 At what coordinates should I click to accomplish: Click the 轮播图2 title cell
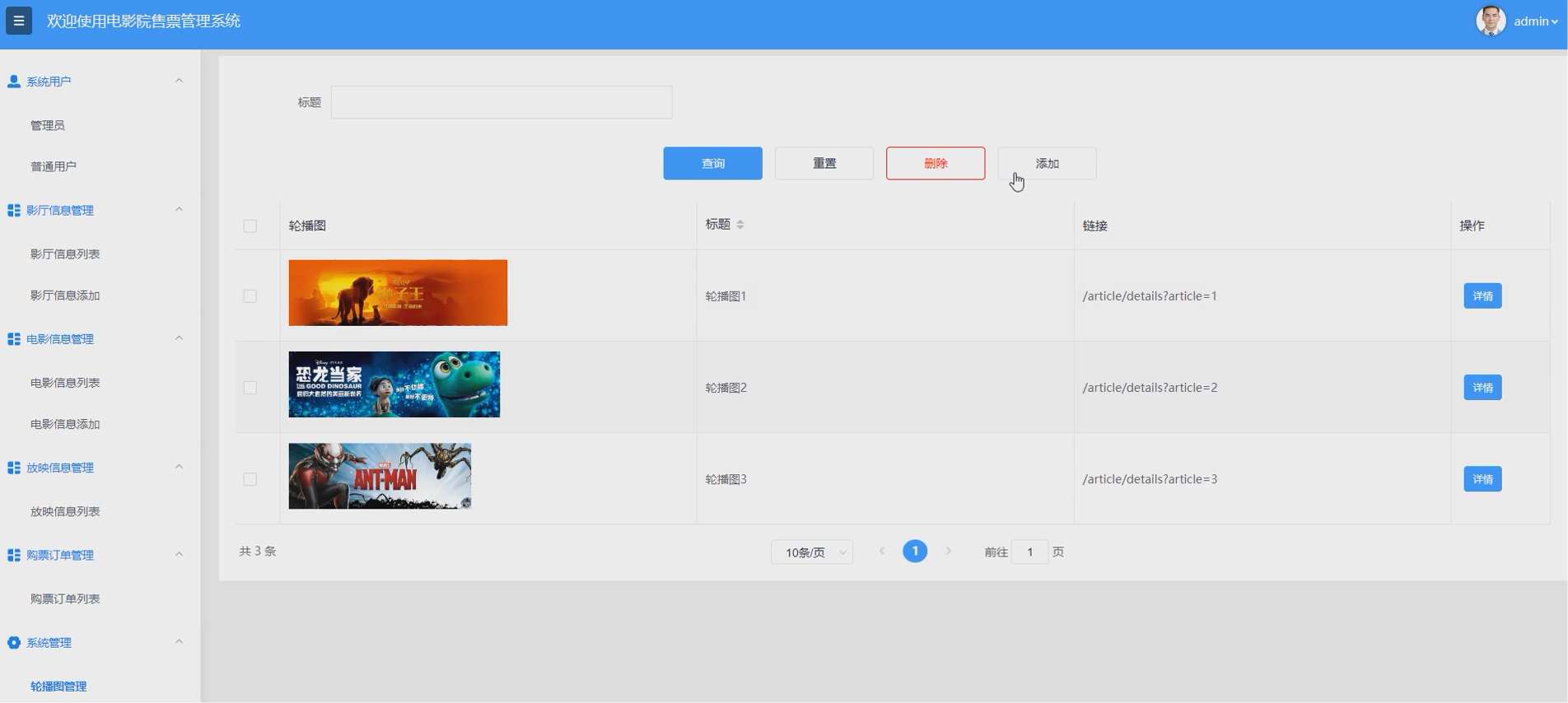click(726, 388)
